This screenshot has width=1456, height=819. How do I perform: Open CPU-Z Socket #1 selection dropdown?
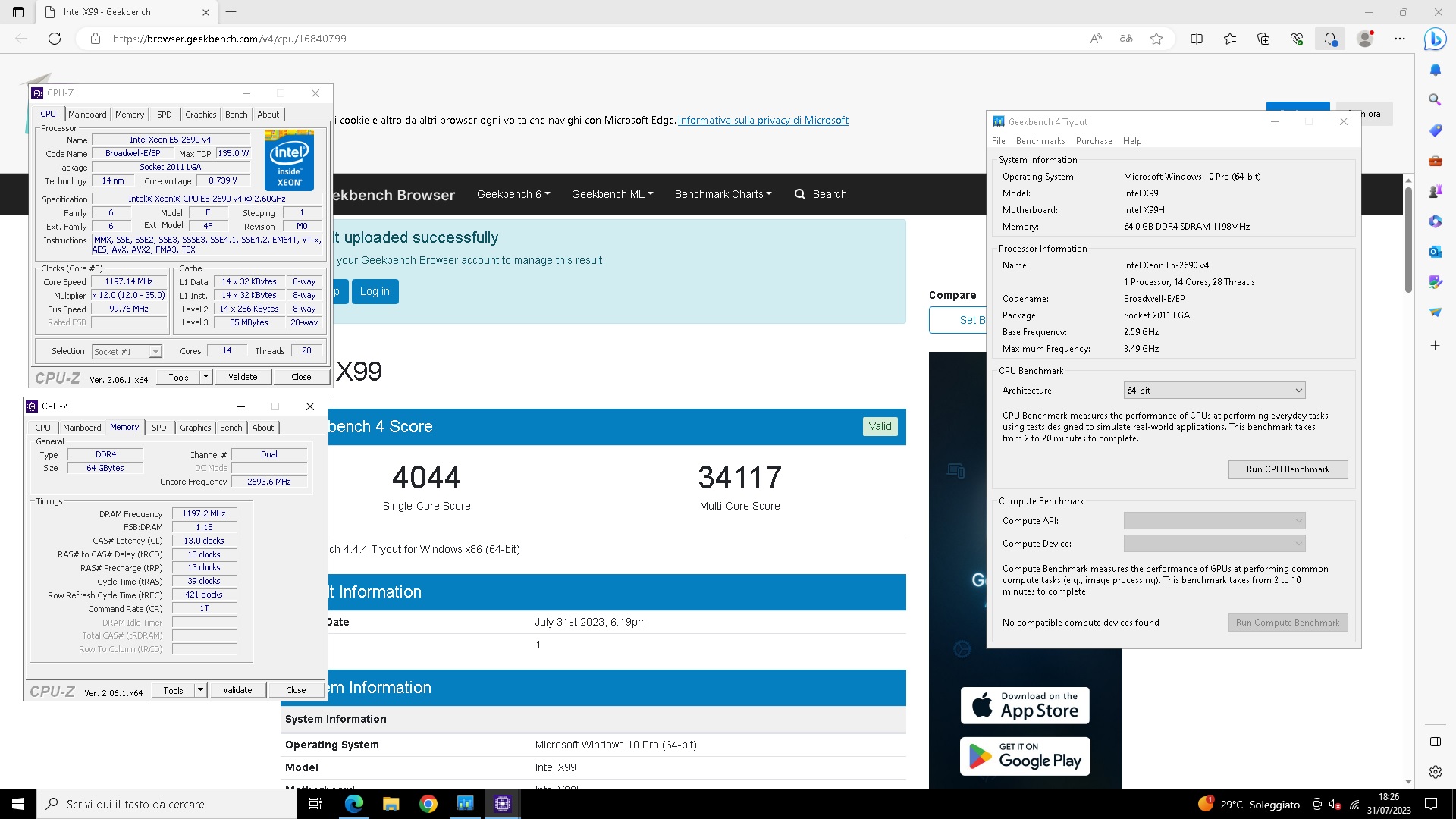(127, 351)
